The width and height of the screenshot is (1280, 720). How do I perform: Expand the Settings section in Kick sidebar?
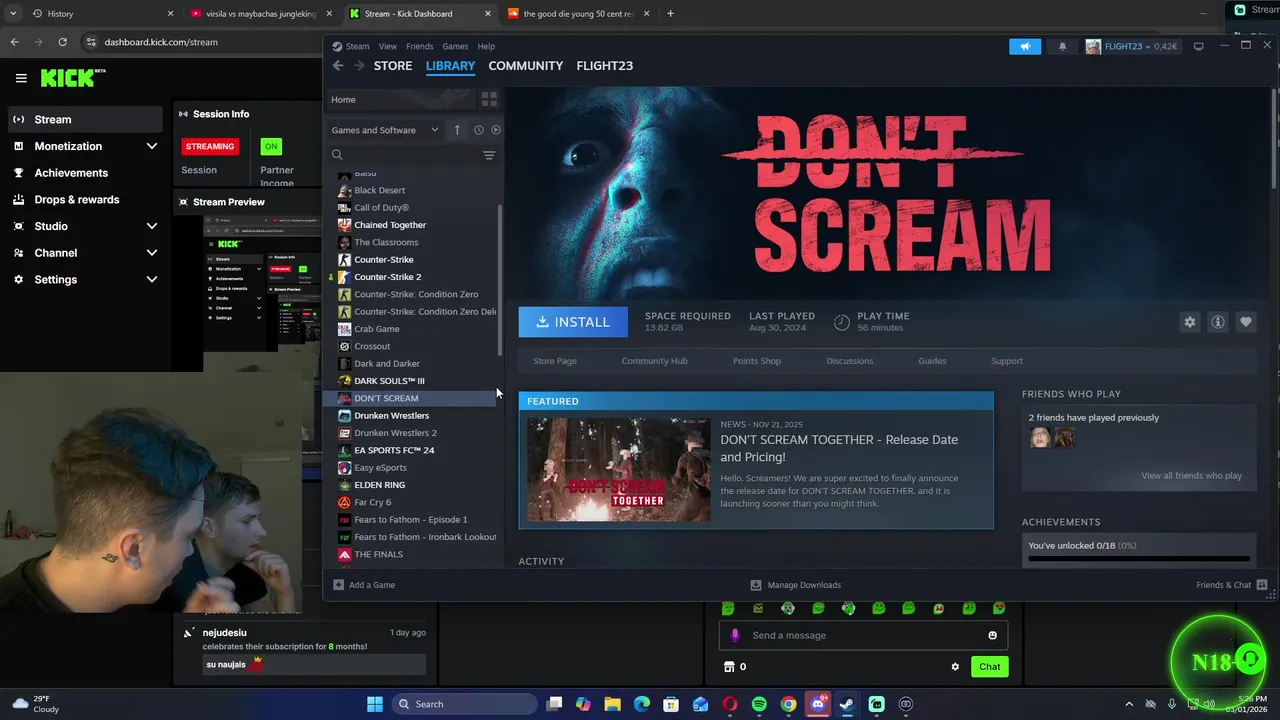[x=152, y=279]
